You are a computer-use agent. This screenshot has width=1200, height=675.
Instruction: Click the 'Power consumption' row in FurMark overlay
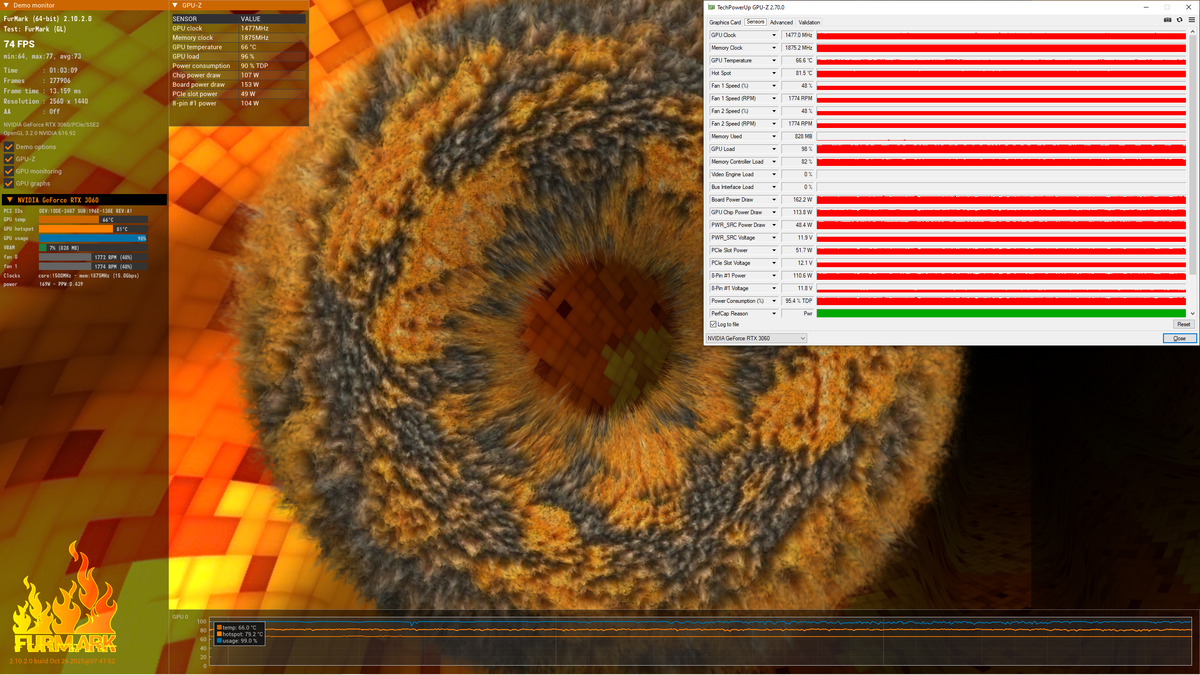(238, 66)
